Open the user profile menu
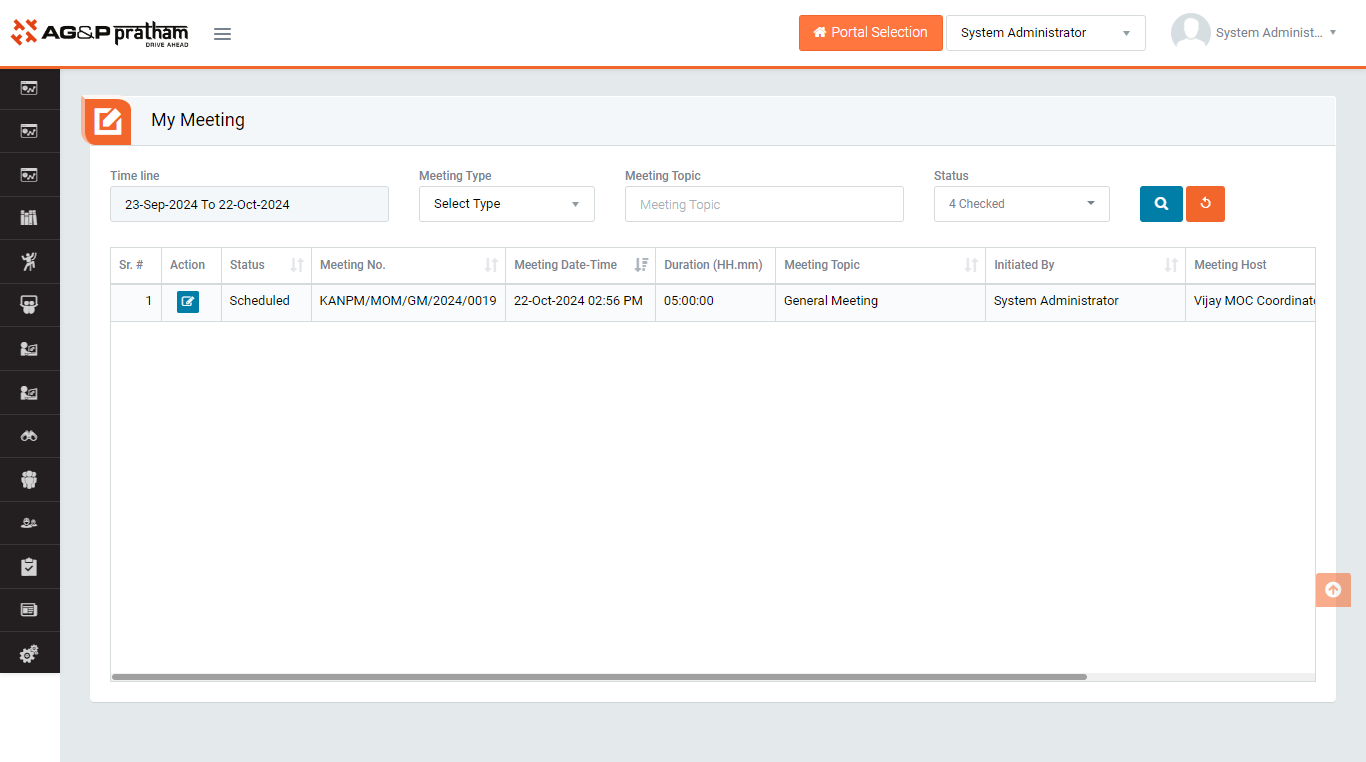Screen dimensions: 1366x762 coord(1254,33)
